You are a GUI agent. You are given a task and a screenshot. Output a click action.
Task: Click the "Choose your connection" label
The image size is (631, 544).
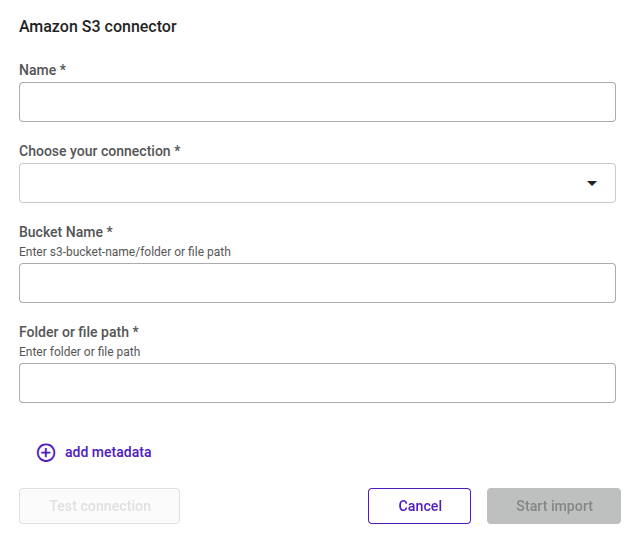coord(95,151)
